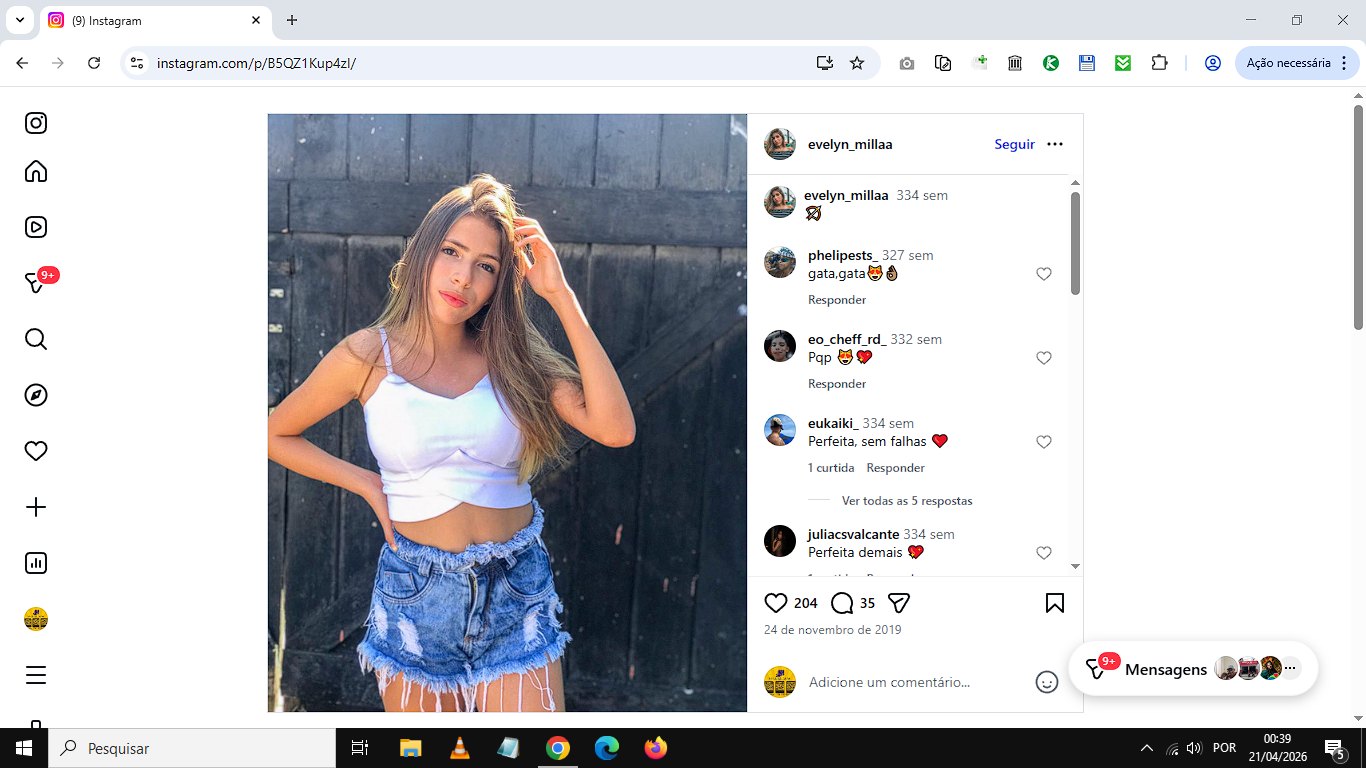Open the hamburger More menu in the sidebar
1366x768 pixels.
[x=36, y=675]
